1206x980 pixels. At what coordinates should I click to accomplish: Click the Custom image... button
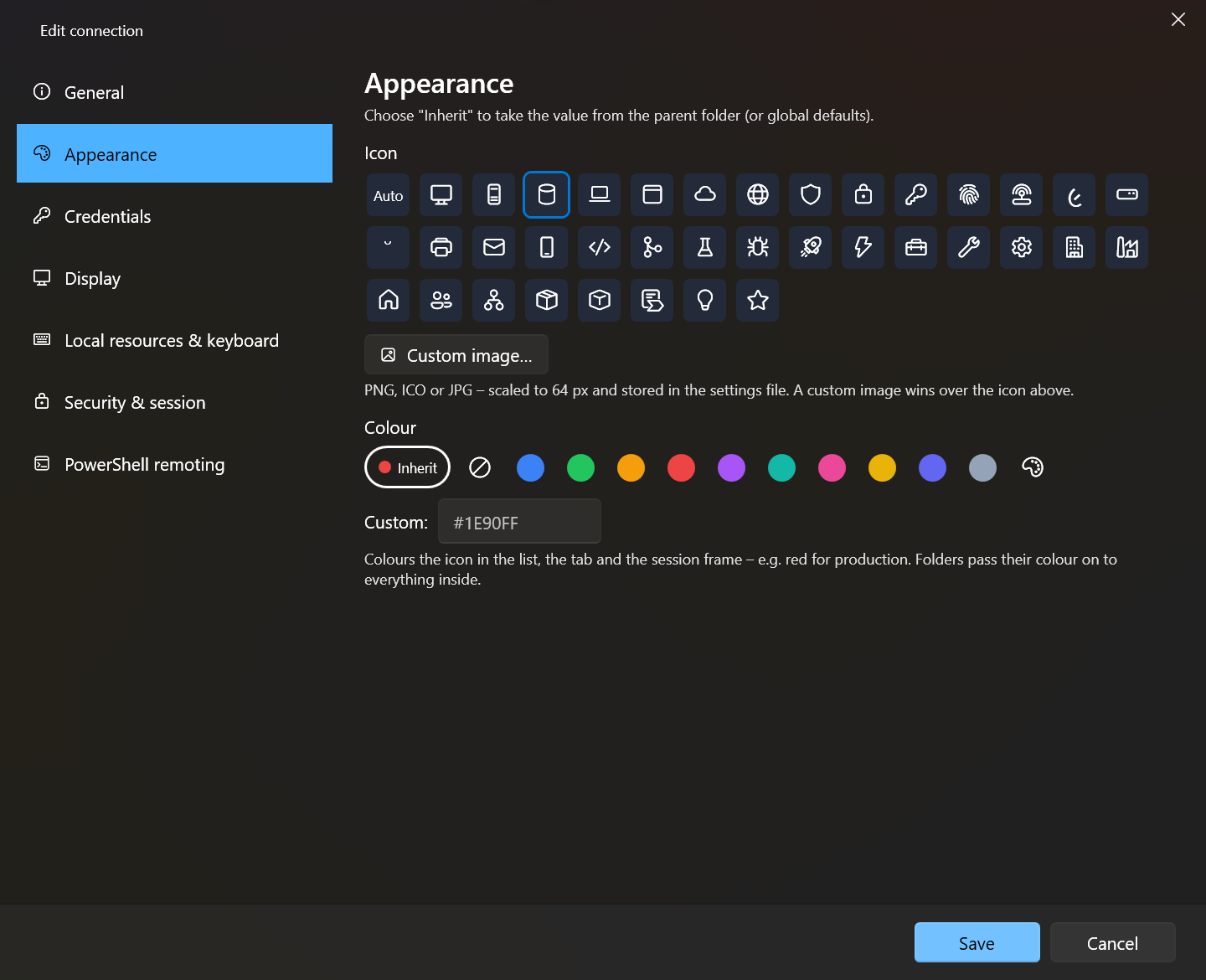point(456,355)
